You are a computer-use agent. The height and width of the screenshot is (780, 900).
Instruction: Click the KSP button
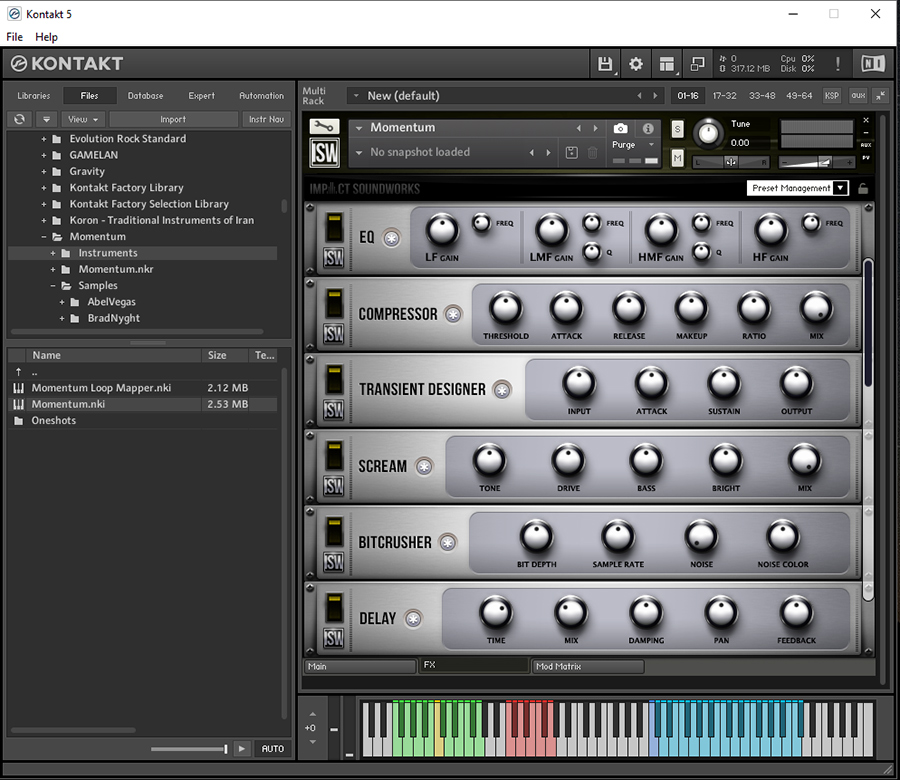832,96
